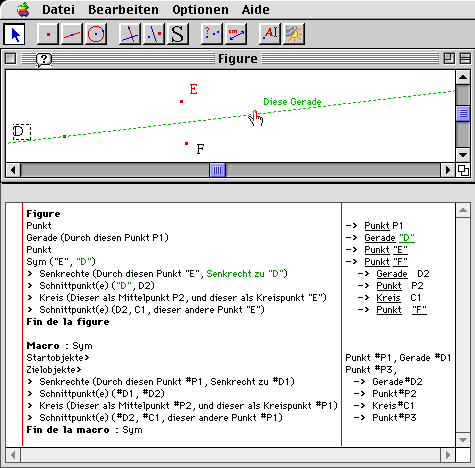
Task: Select the circle tool icon
Action: point(96,34)
